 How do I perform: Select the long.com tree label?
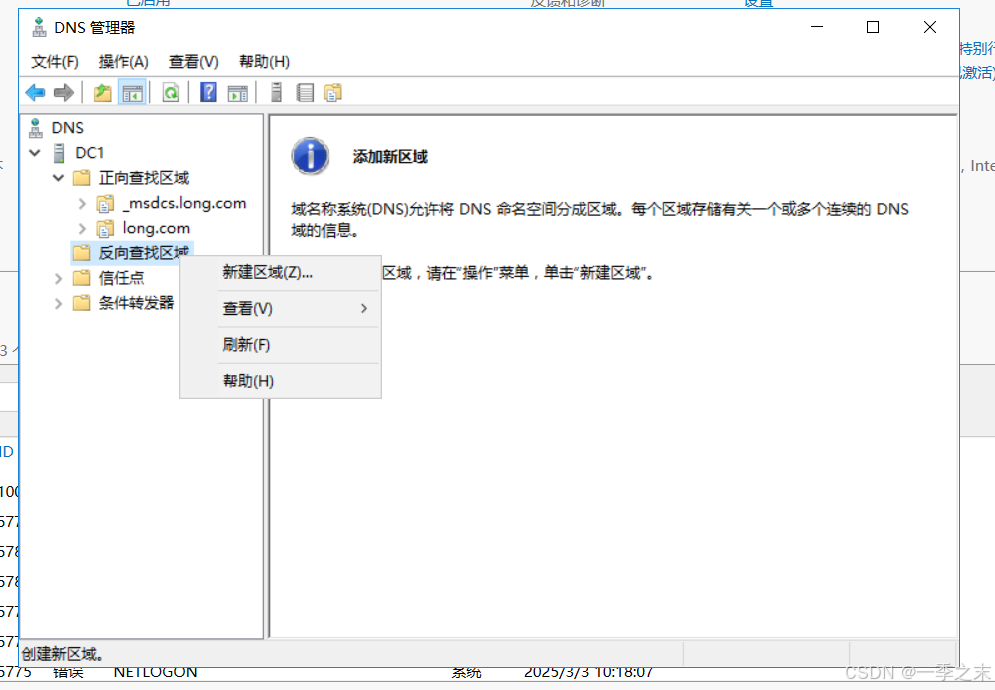tap(156, 228)
